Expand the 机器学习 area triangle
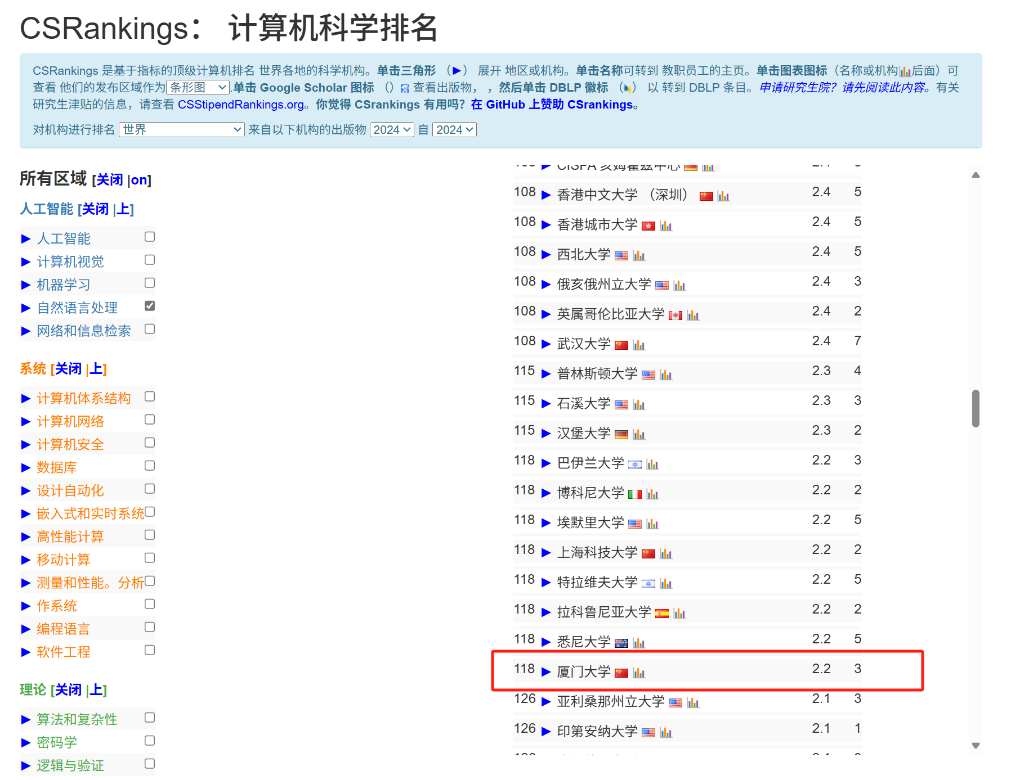This screenshot has width=1020, height=780. pos(26,285)
